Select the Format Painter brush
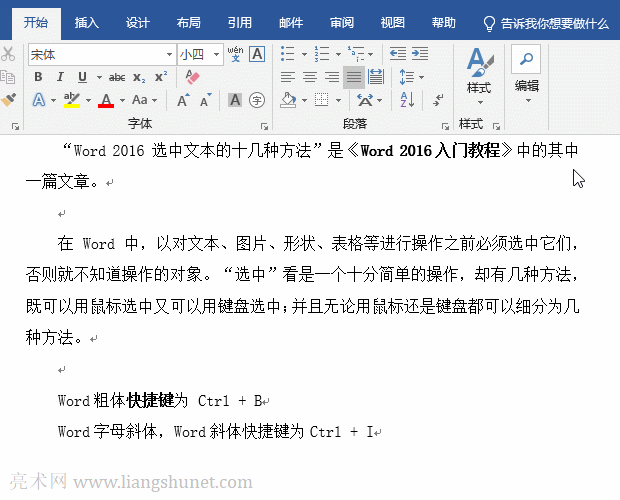The width and height of the screenshot is (620, 500). point(8,100)
